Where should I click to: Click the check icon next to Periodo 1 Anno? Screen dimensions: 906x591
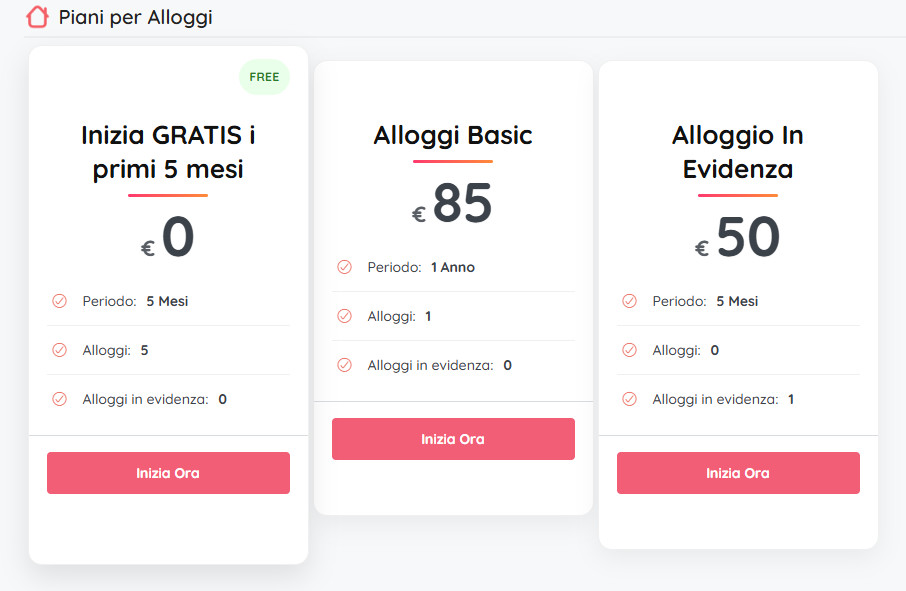344,267
